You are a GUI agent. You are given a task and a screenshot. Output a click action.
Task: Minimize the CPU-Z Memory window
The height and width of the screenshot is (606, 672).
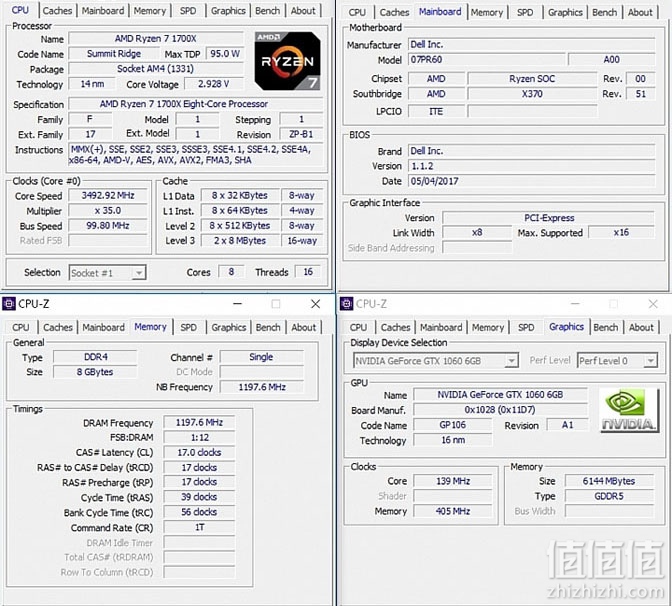click(237, 304)
